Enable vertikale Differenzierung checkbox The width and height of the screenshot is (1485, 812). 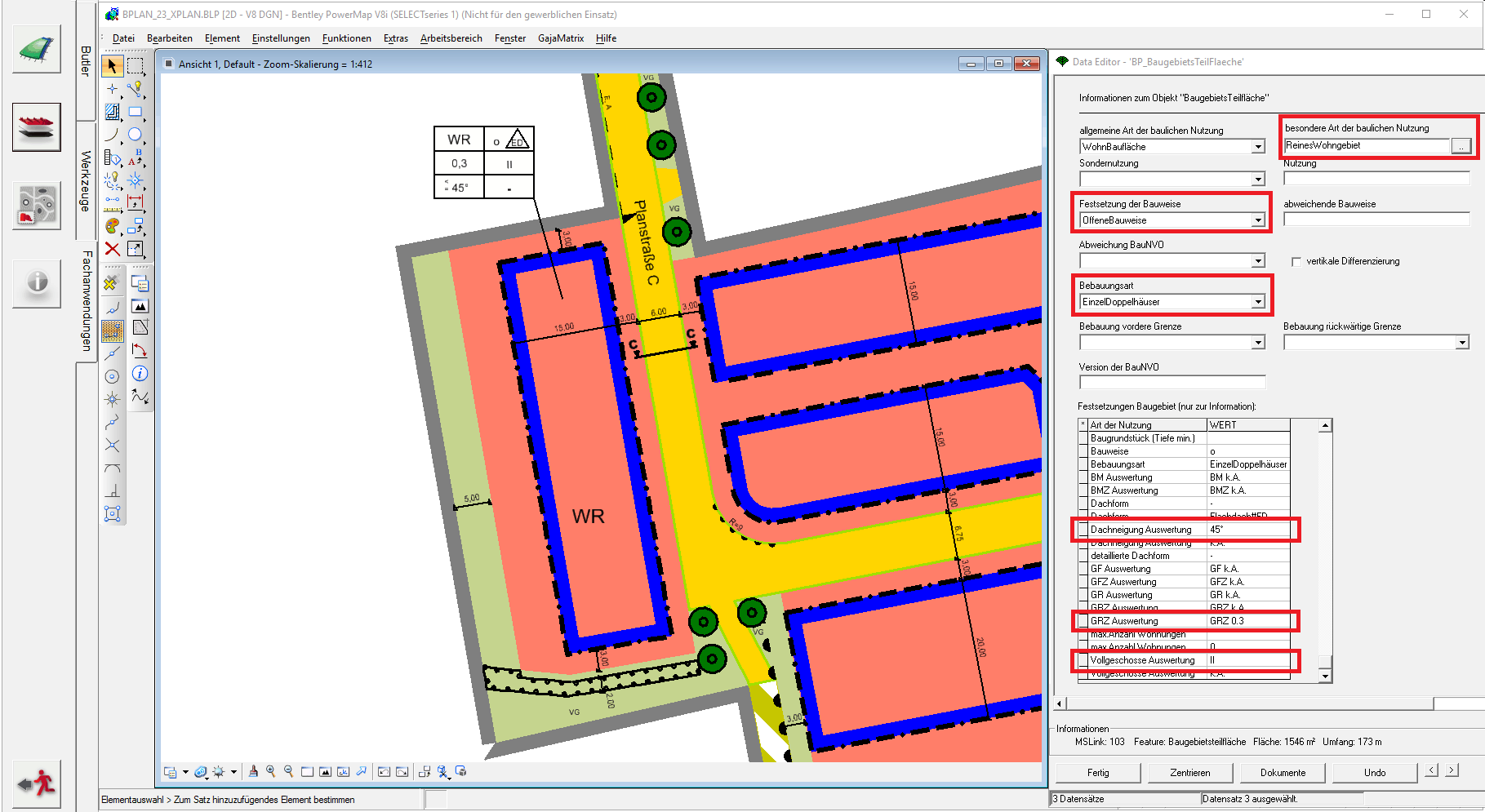[1296, 262]
